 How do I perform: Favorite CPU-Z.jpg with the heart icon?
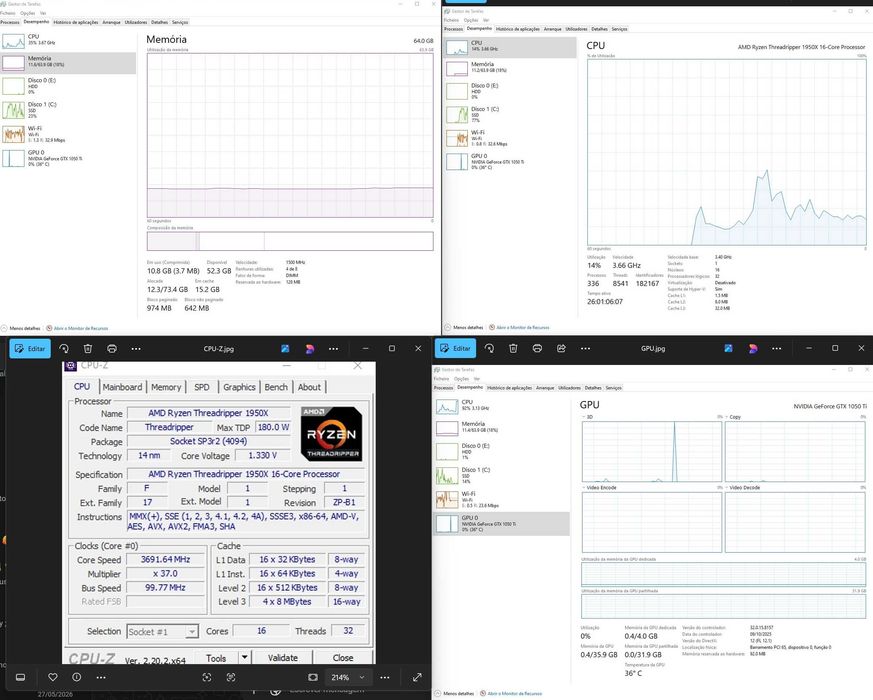[x=53, y=677]
